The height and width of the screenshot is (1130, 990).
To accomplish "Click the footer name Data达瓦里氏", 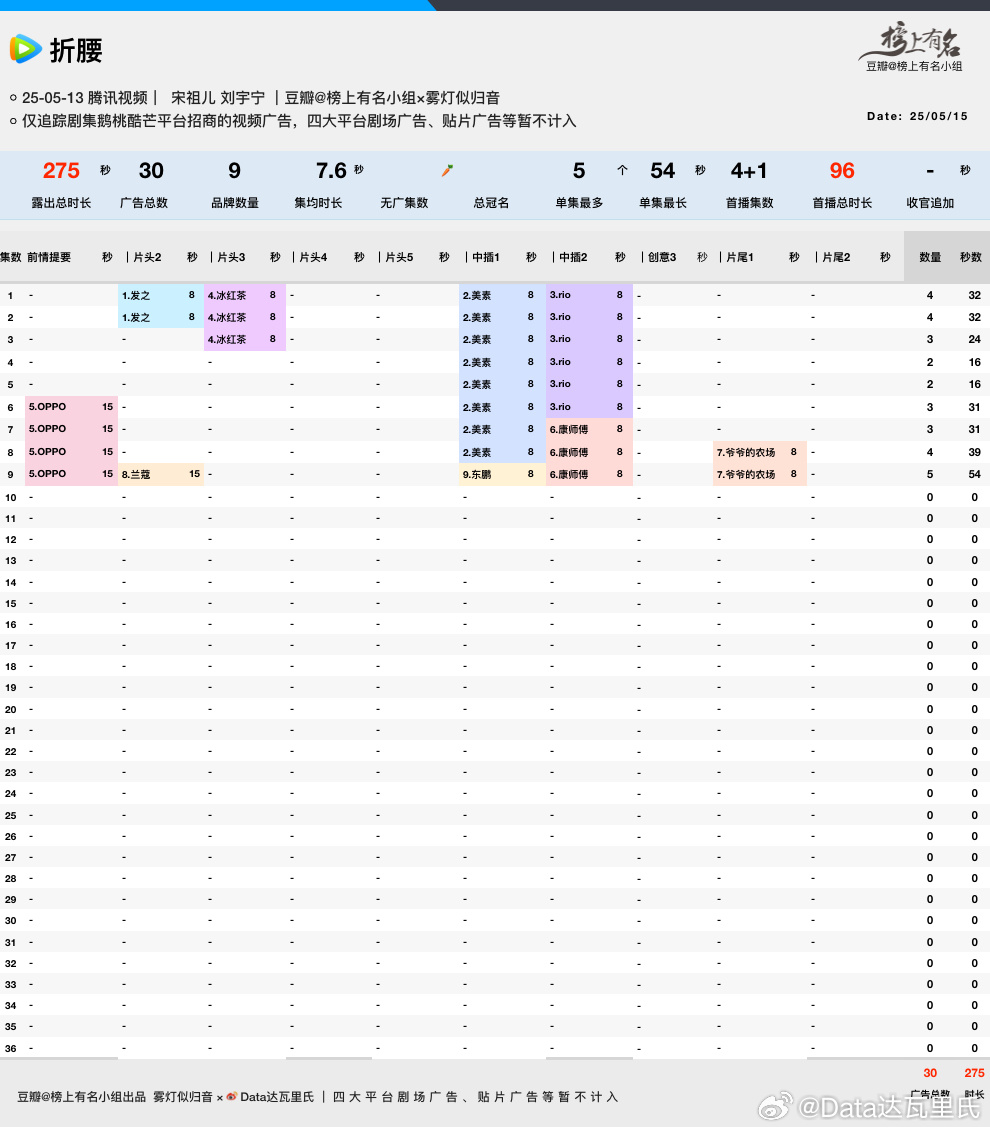I will point(277,1097).
